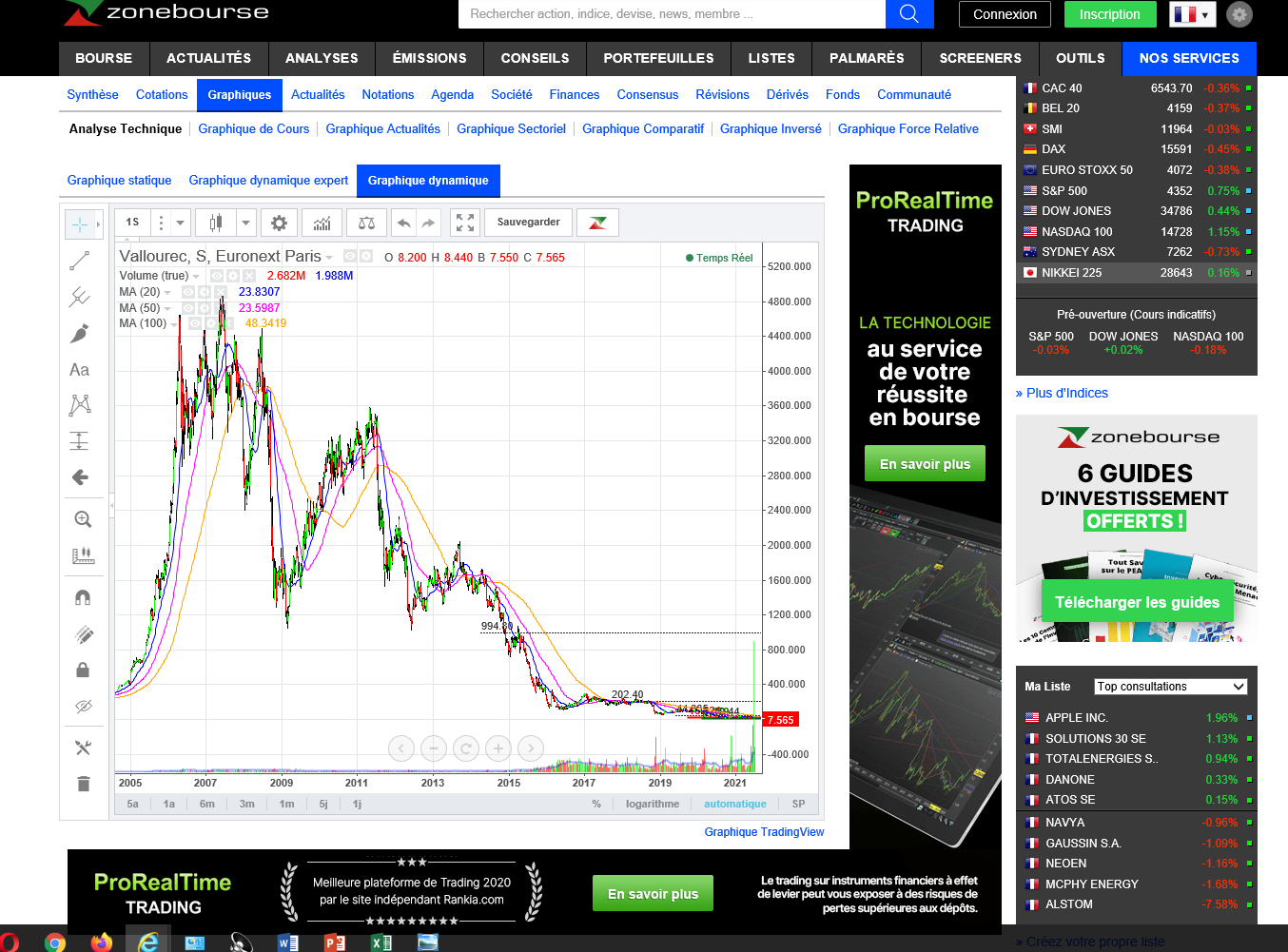Viewport: 1288px width, 952px height.
Task: Click the Télécharger les guides button
Action: click(1137, 602)
